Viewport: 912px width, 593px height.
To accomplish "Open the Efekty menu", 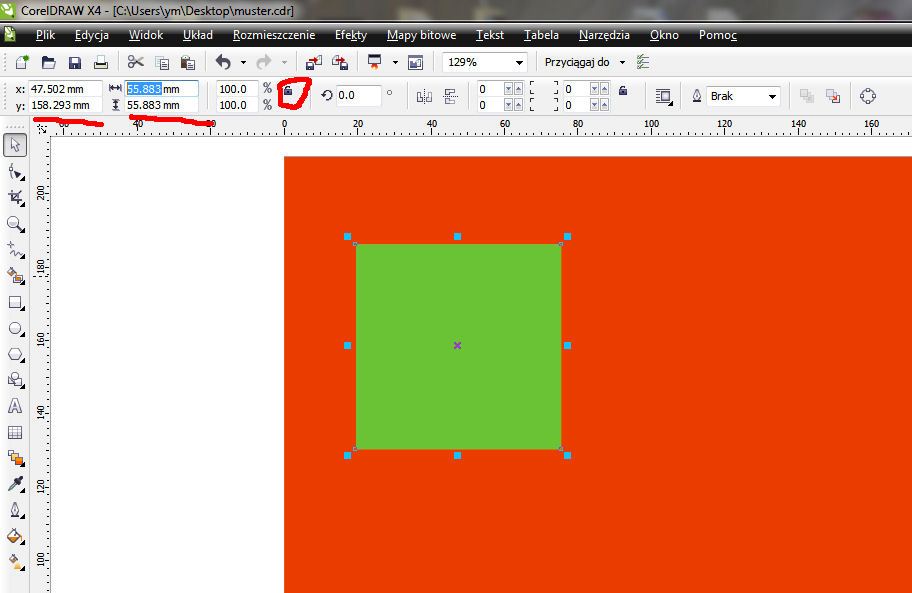I will (x=350, y=35).
